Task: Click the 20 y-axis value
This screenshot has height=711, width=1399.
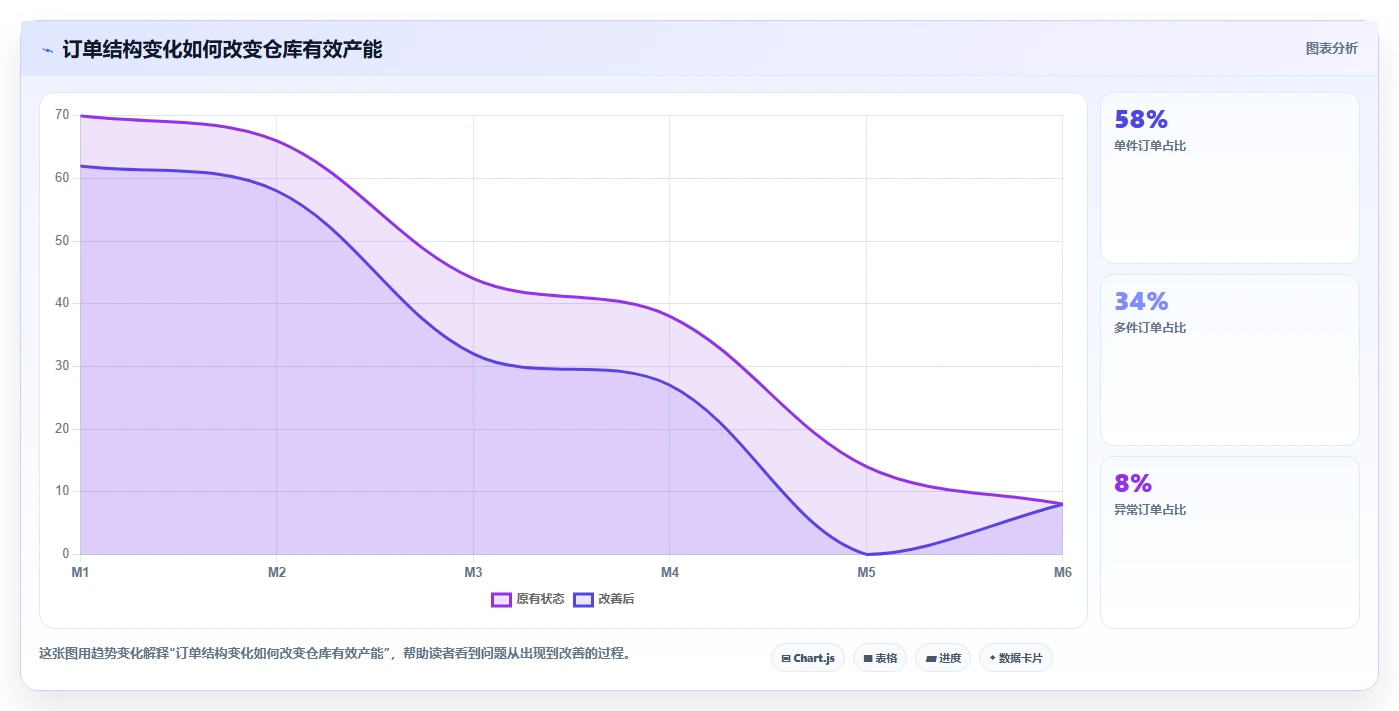Action: [62, 429]
